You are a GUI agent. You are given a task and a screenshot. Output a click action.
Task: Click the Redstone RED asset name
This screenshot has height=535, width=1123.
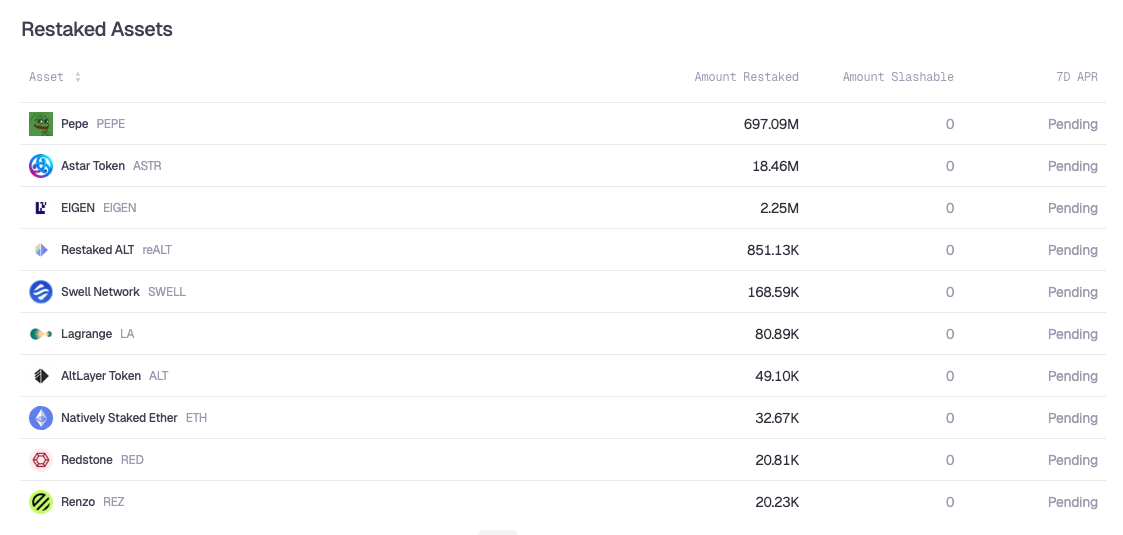click(x=102, y=460)
